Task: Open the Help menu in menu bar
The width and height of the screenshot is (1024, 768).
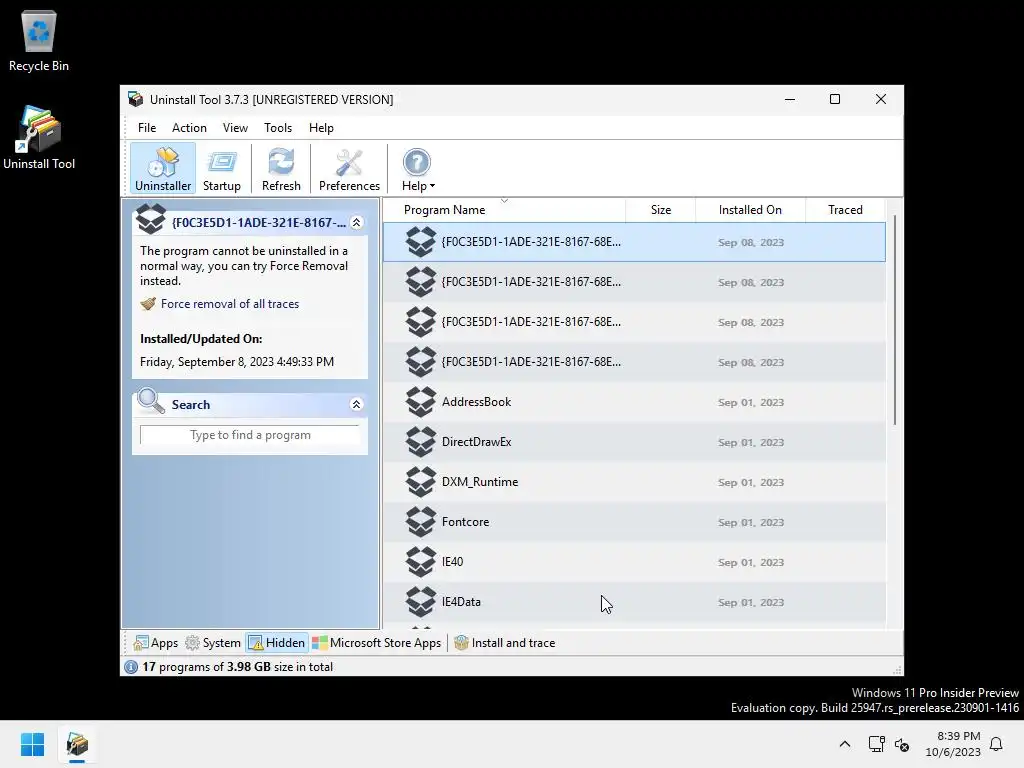Action: click(x=321, y=128)
